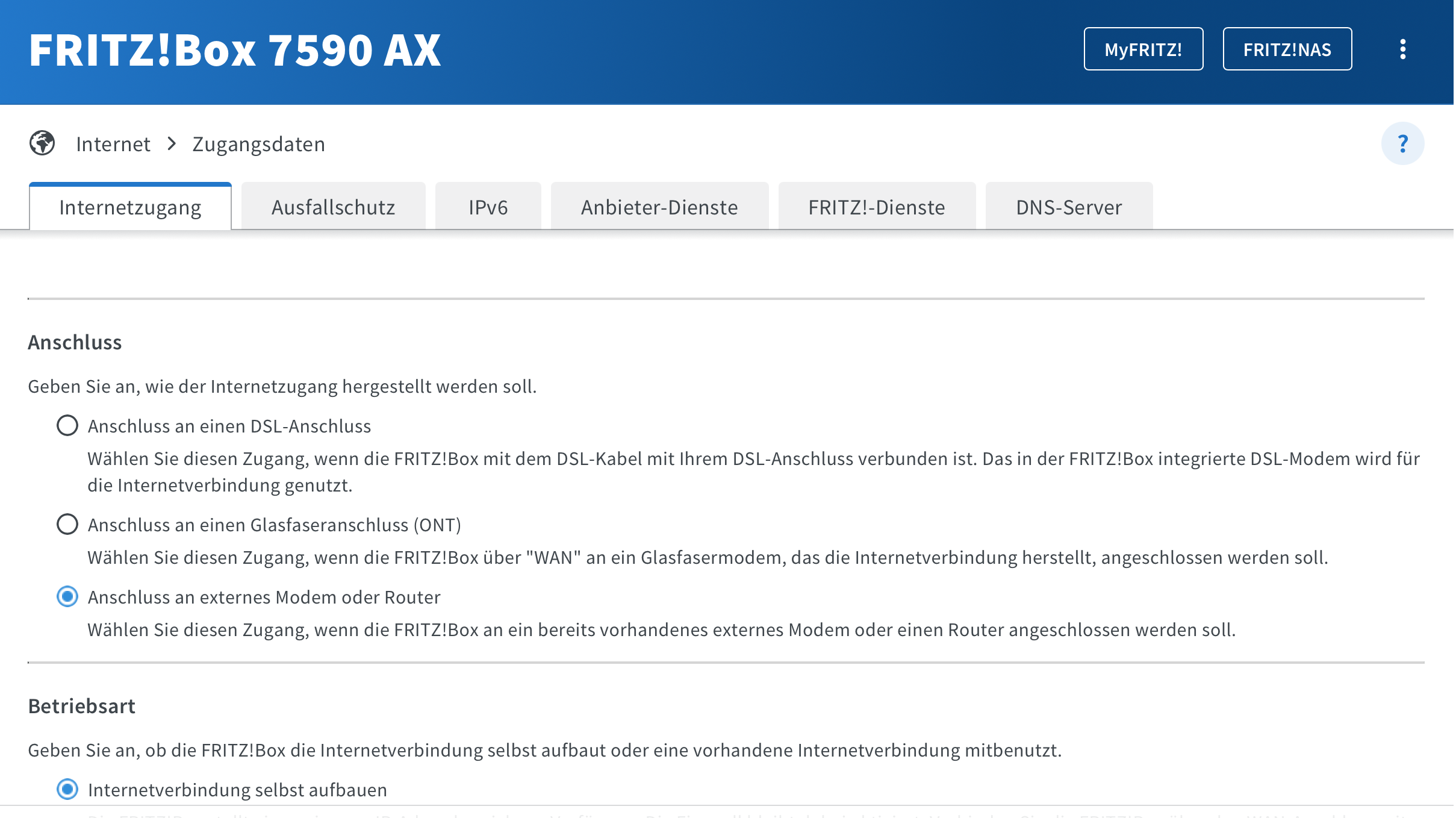Click the Zugangsdaten breadcrumb item

pos(259,145)
